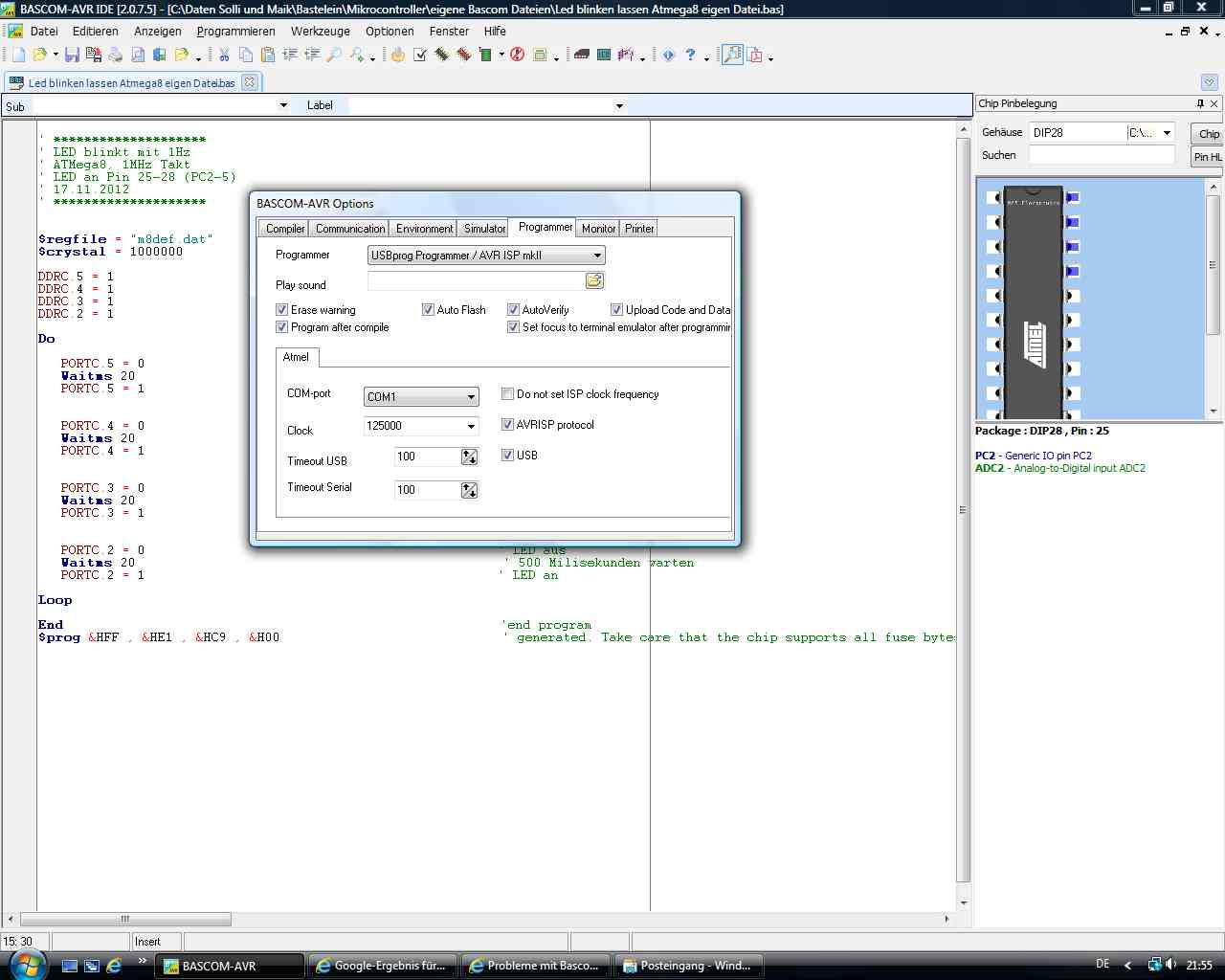Open the Label dropdown list
The width and height of the screenshot is (1225, 980).
point(619,105)
